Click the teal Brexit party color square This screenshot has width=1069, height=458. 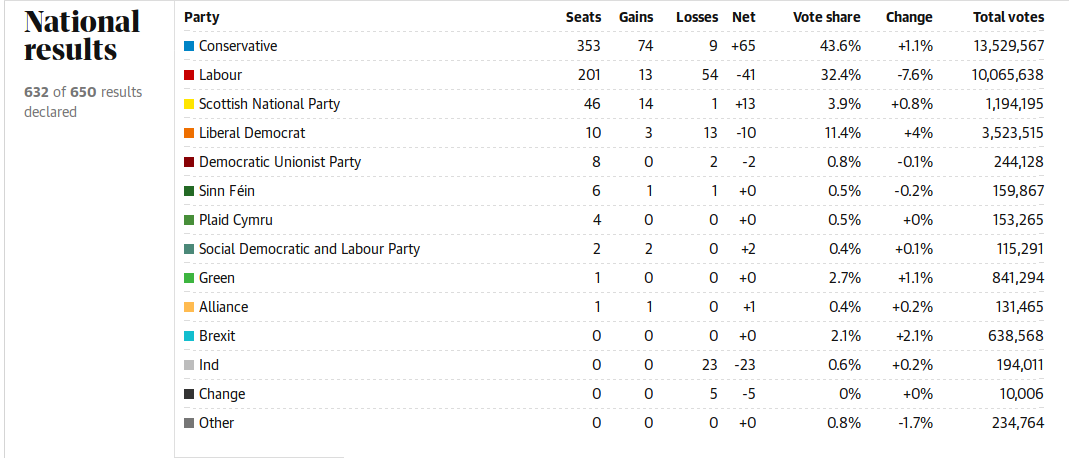(189, 336)
